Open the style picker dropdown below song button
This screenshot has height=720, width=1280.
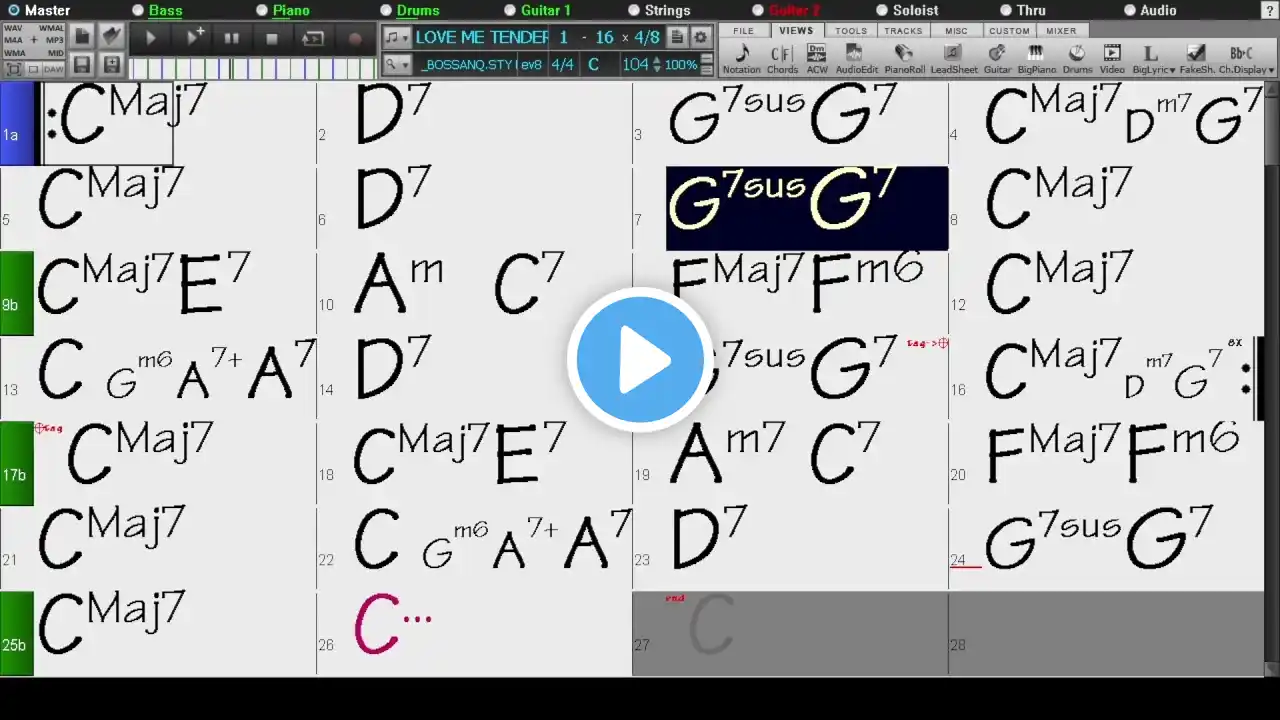pos(398,65)
